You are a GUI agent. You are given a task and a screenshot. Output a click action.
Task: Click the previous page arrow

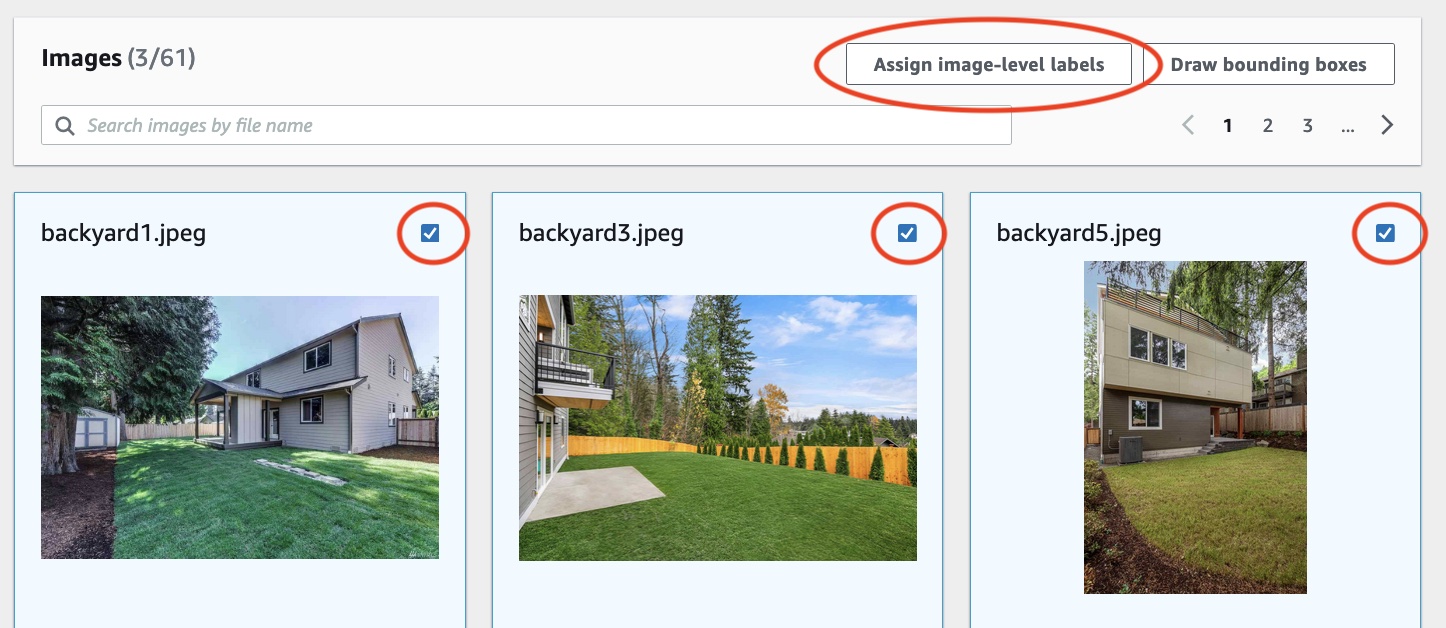point(1188,124)
